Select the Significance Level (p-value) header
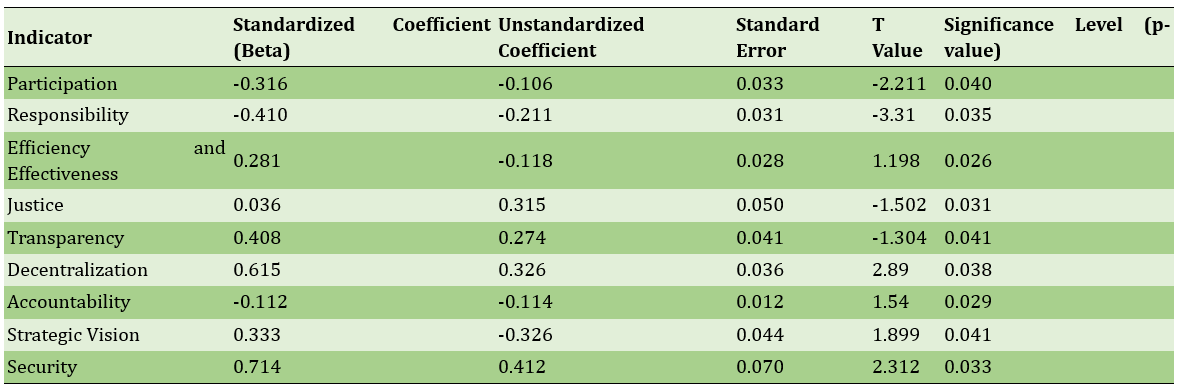The height and width of the screenshot is (387, 1178). [1057, 38]
